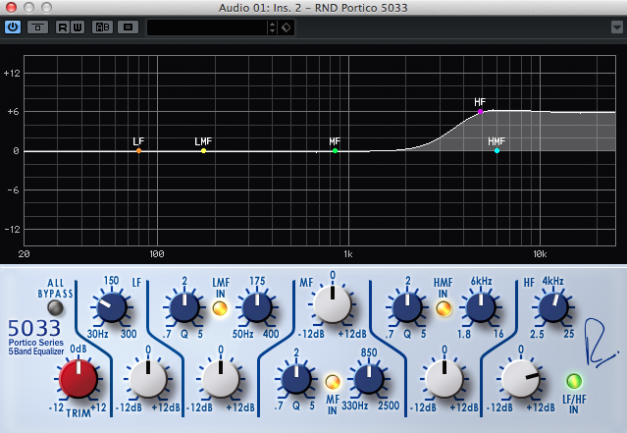Open the preset management diamond icon
The width and height of the screenshot is (627, 433).
click(286, 28)
